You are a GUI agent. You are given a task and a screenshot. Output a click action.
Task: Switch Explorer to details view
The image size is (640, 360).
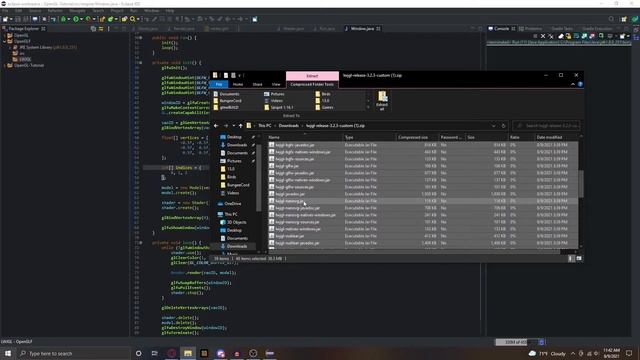[571, 258]
